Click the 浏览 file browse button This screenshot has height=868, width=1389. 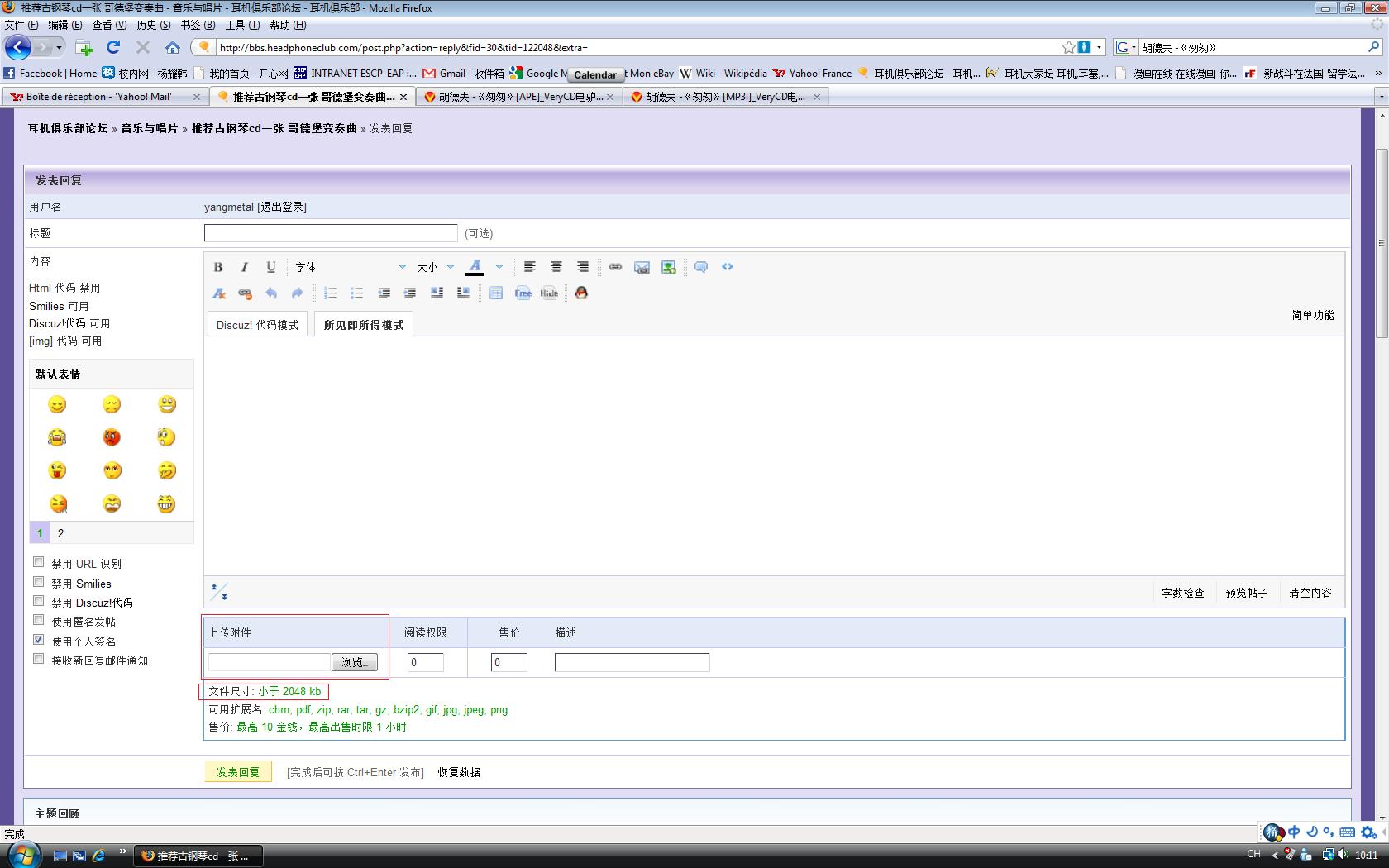(355, 662)
